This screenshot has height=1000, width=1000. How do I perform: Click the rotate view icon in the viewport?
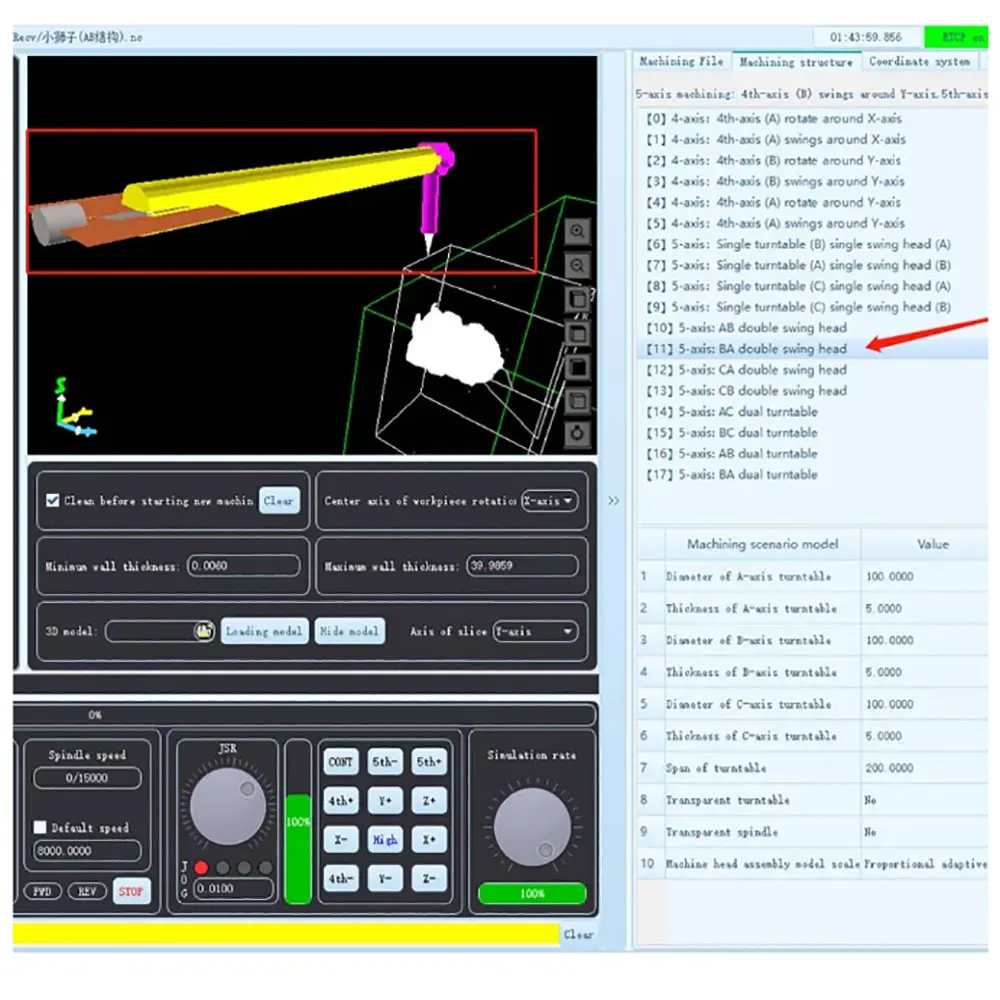point(577,434)
